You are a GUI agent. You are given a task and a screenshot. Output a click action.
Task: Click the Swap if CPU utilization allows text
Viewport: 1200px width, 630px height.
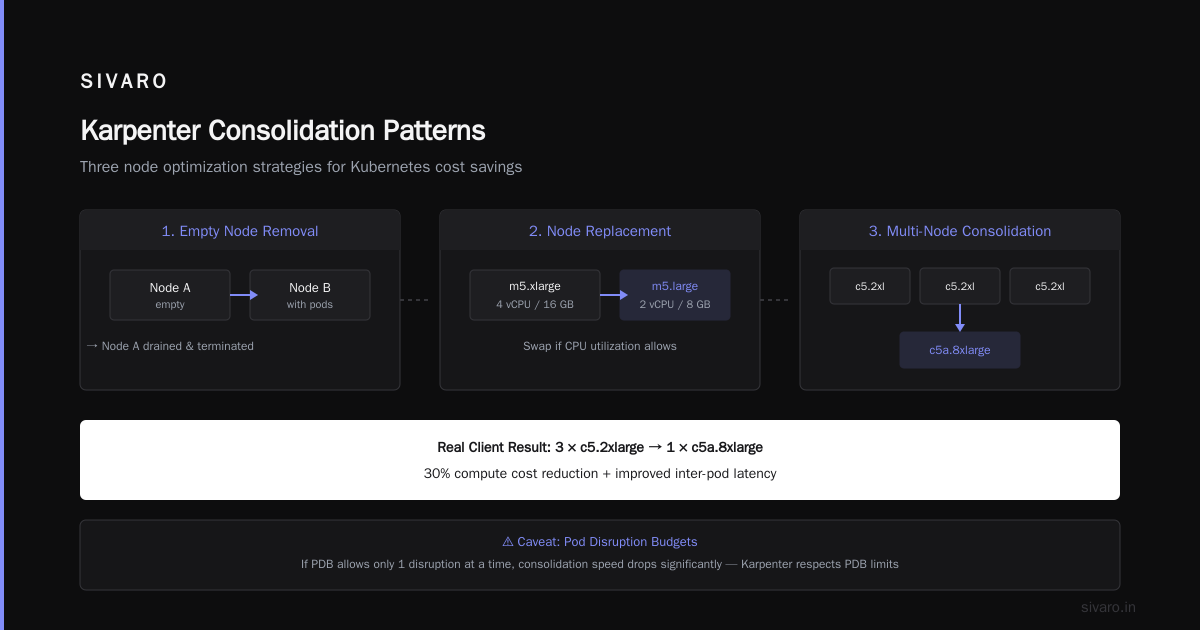600,346
